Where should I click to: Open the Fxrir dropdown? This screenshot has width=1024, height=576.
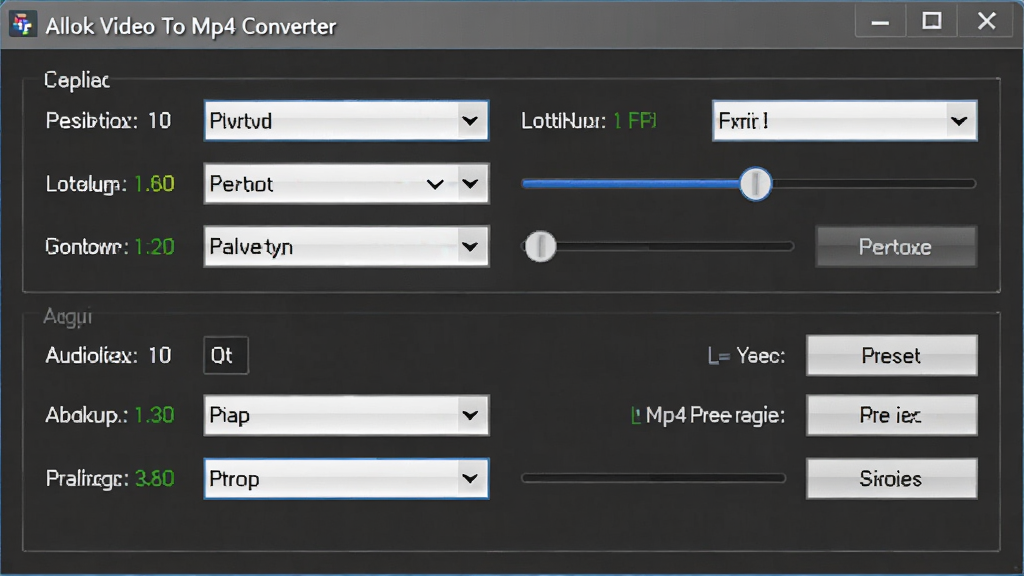pos(844,121)
